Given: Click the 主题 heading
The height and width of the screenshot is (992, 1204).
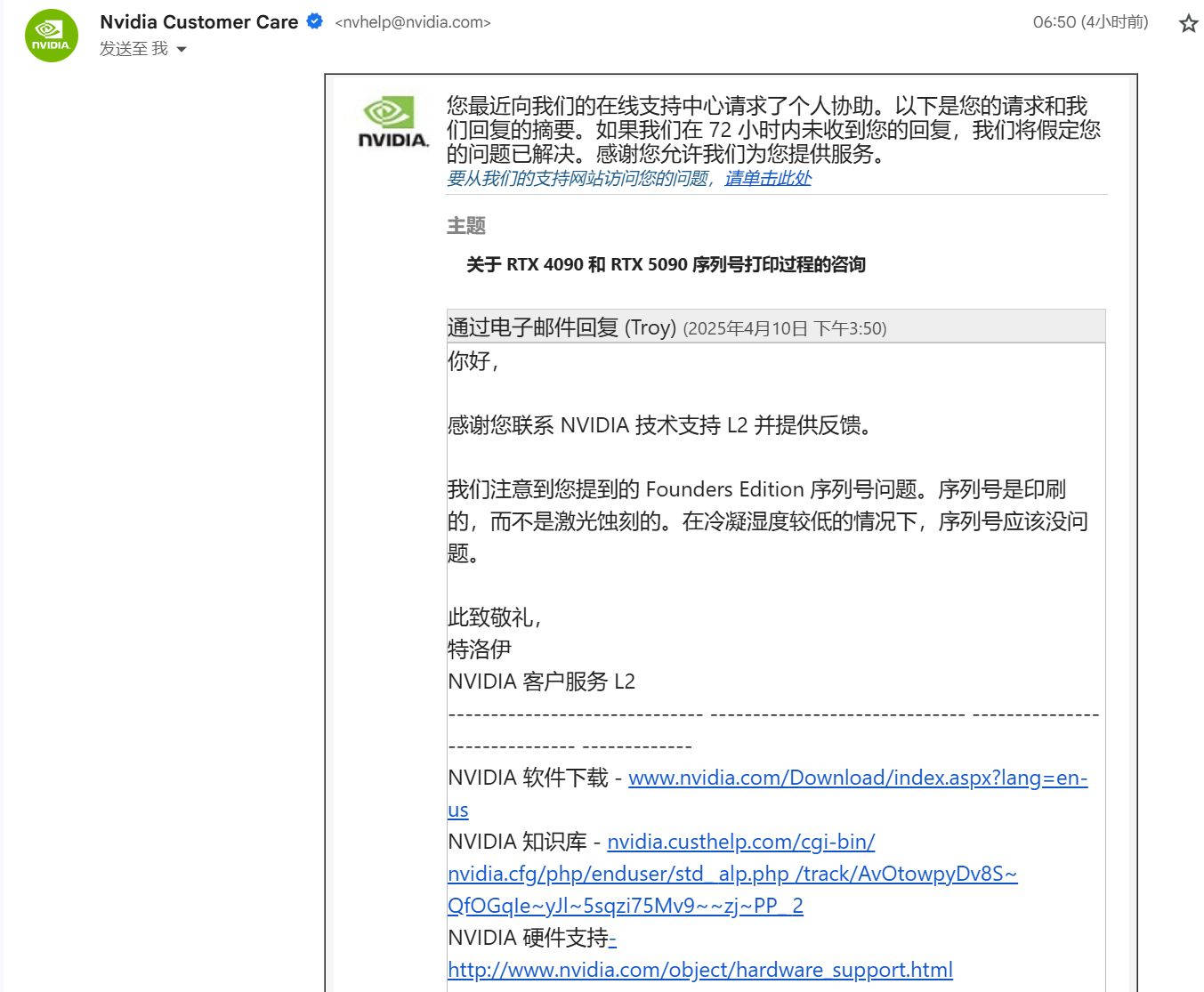Looking at the screenshot, I should [465, 226].
